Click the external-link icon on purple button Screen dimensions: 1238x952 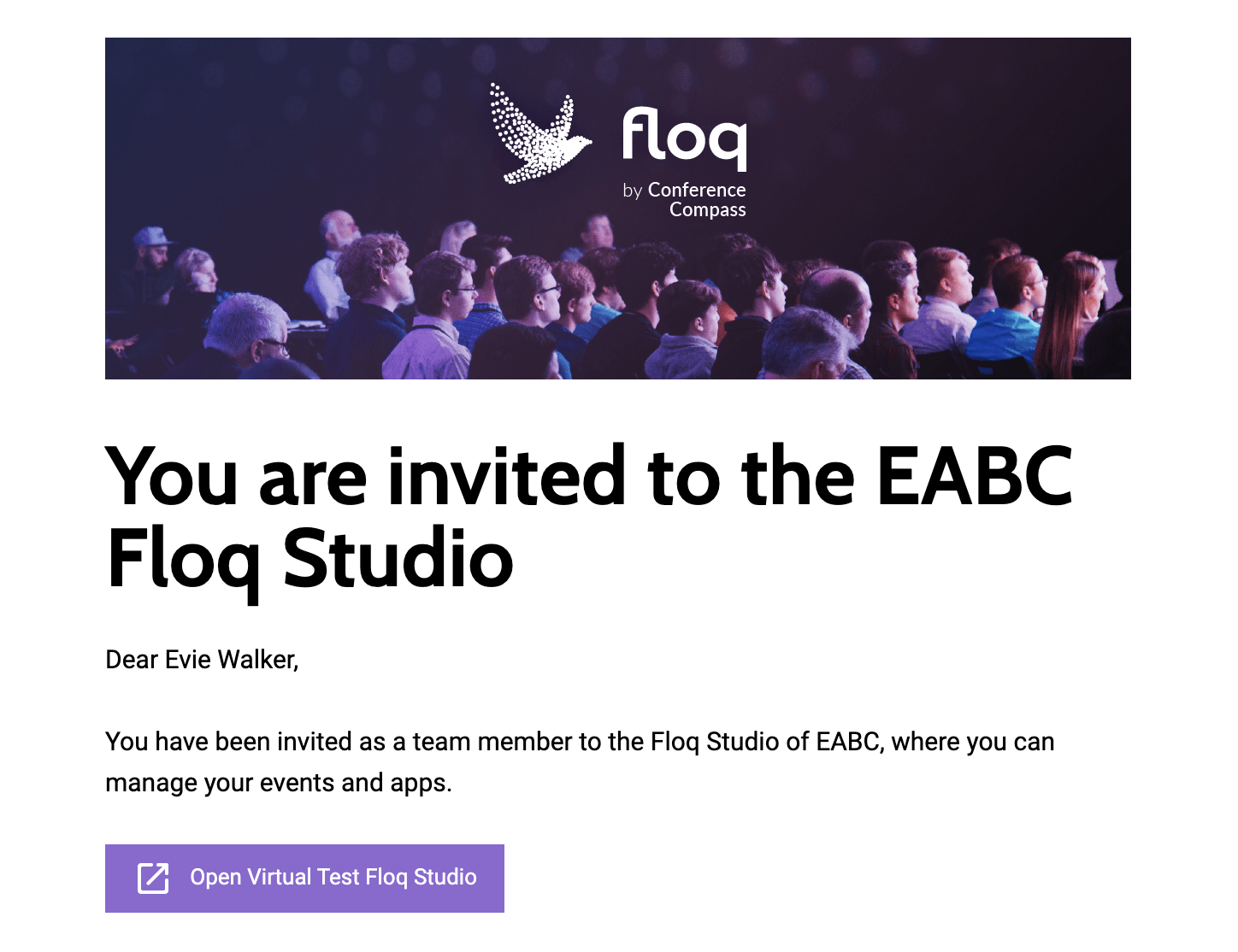click(x=153, y=878)
